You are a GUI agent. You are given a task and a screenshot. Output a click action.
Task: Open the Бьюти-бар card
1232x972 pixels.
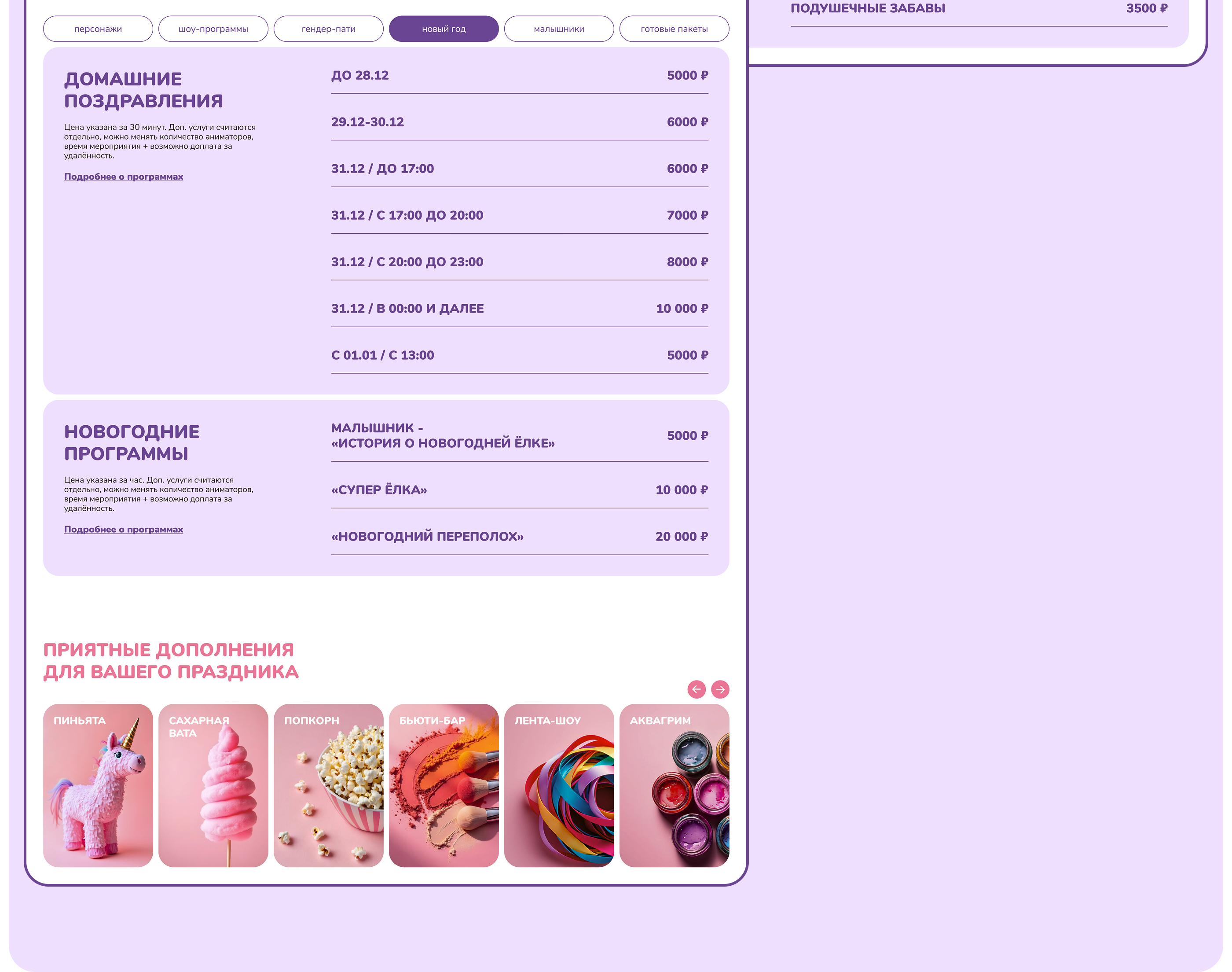click(x=444, y=785)
